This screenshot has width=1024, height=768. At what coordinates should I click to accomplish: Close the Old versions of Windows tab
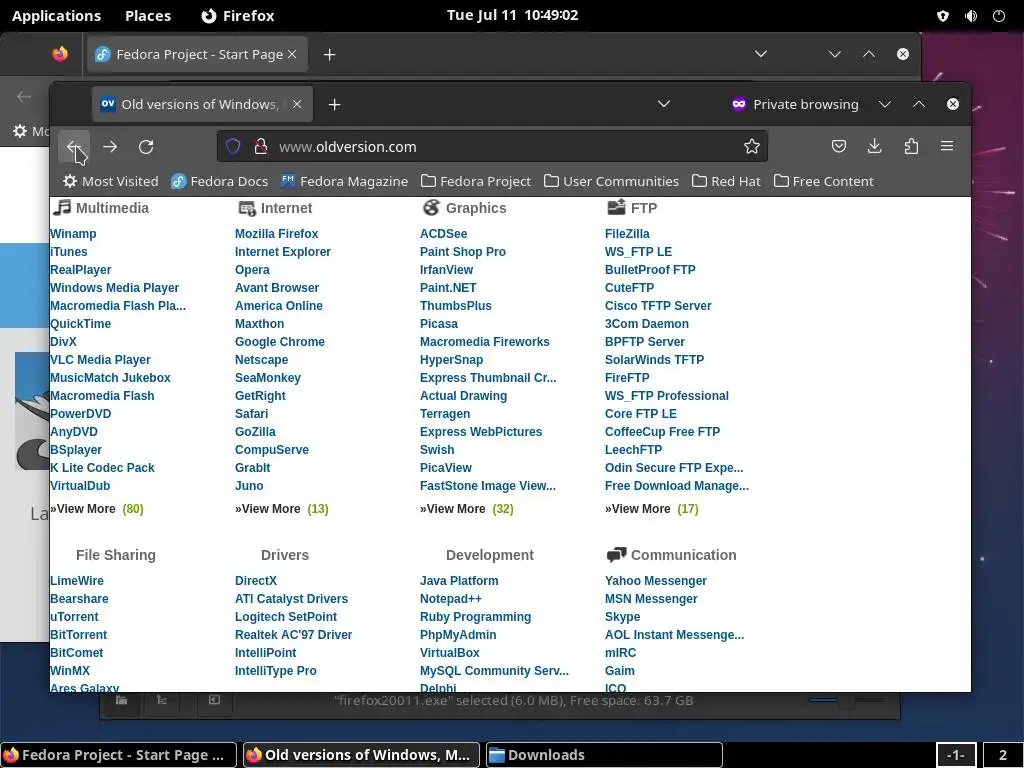pos(297,104)
